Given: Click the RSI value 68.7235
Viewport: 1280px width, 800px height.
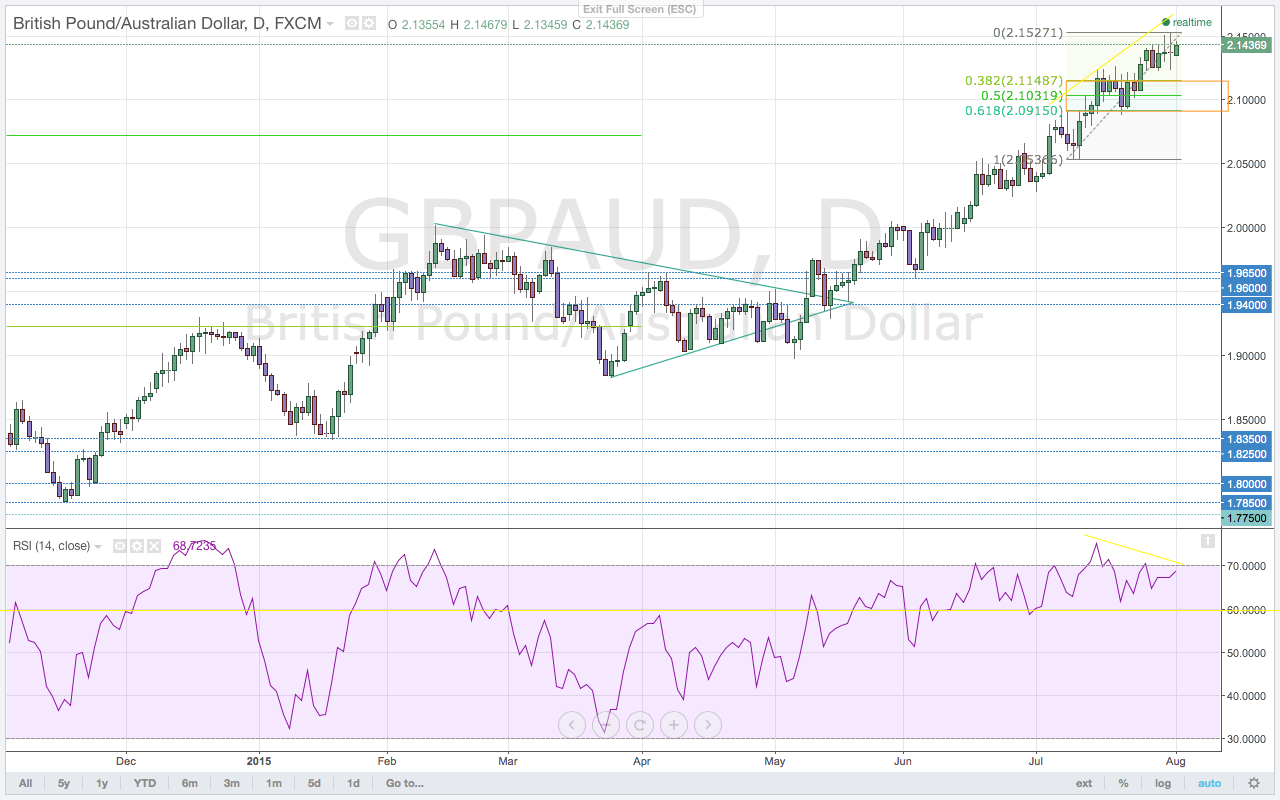Looking at the screenshot, I should [195, 546].
